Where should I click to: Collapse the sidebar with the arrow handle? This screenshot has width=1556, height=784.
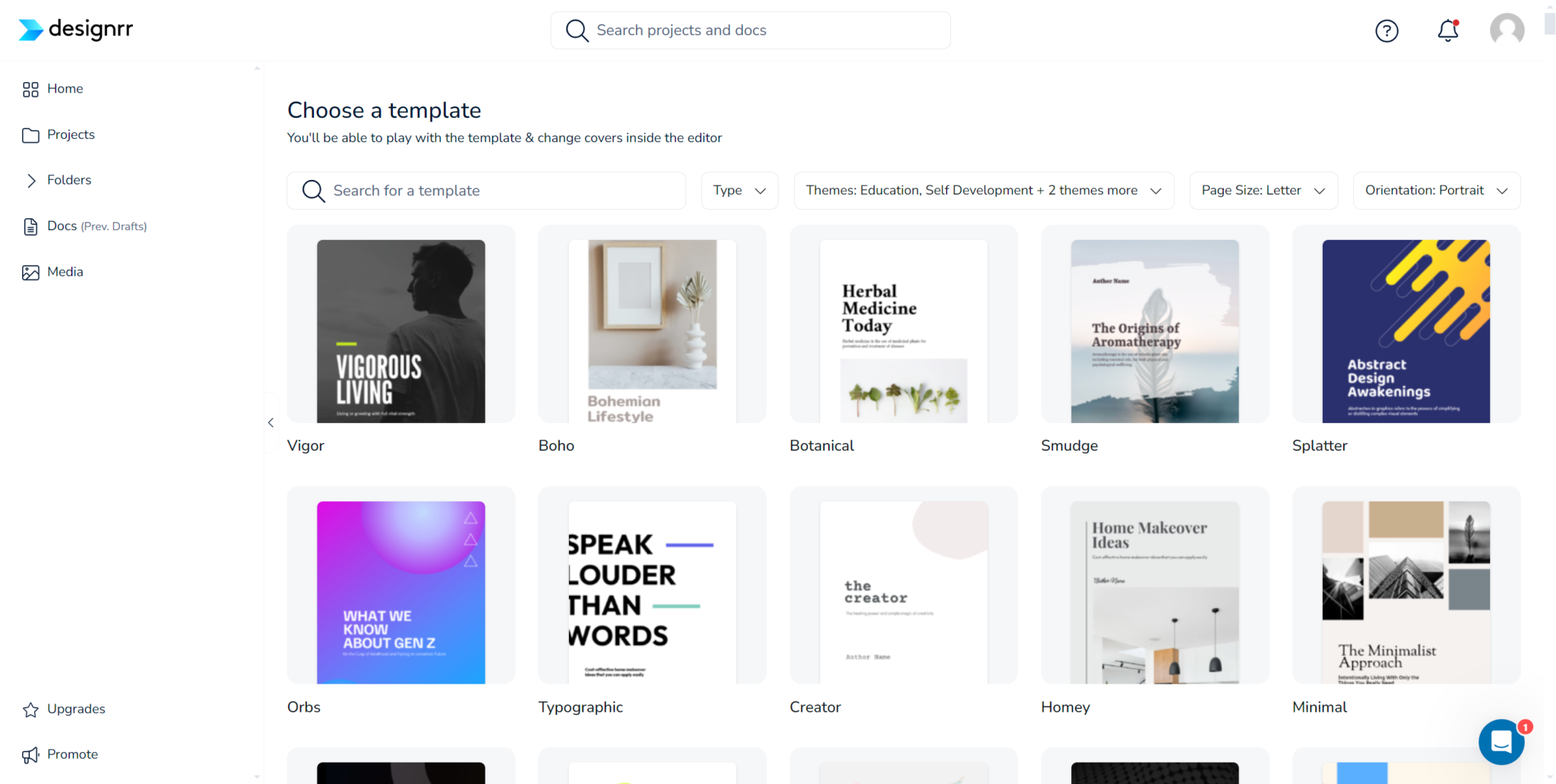(270, 422)
